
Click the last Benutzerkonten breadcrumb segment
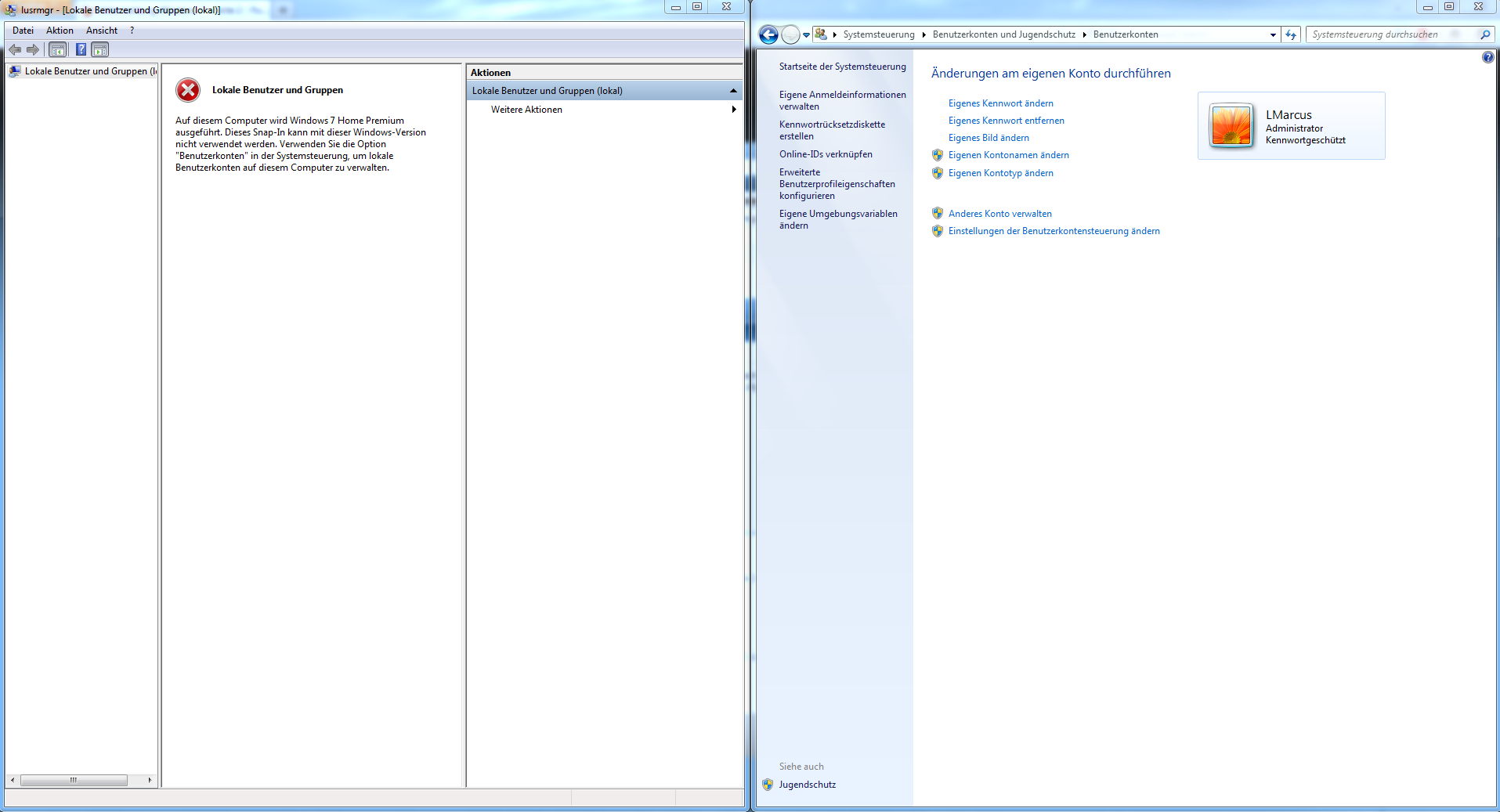click(x=1126, y=34)
